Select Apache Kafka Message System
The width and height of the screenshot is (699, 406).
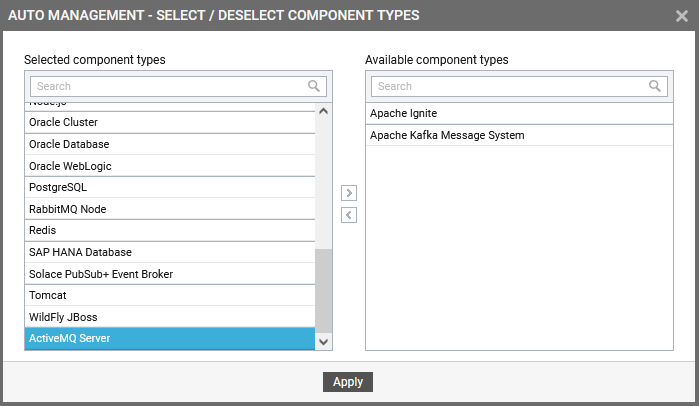pyautogui.click(x=519, y=135)
